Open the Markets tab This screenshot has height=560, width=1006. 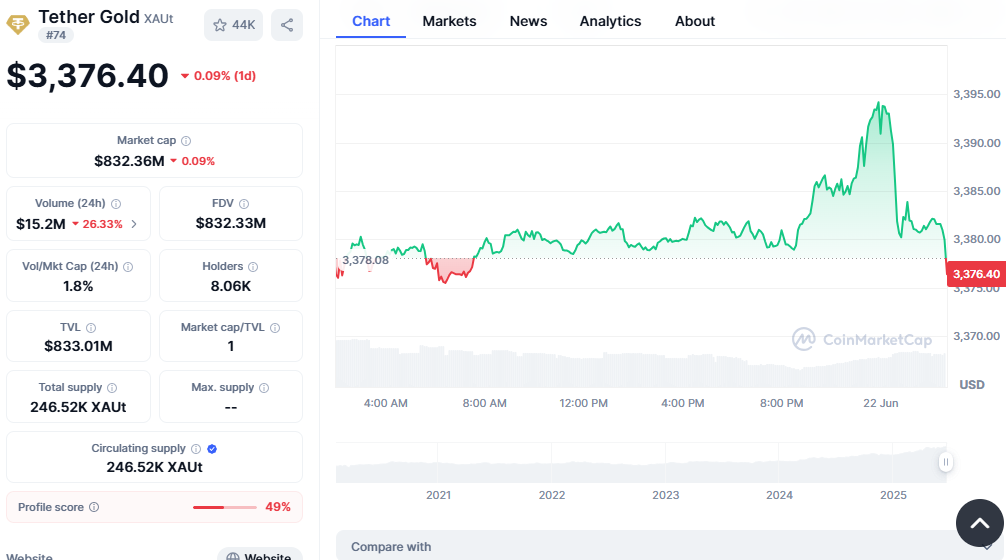(449, 21)
